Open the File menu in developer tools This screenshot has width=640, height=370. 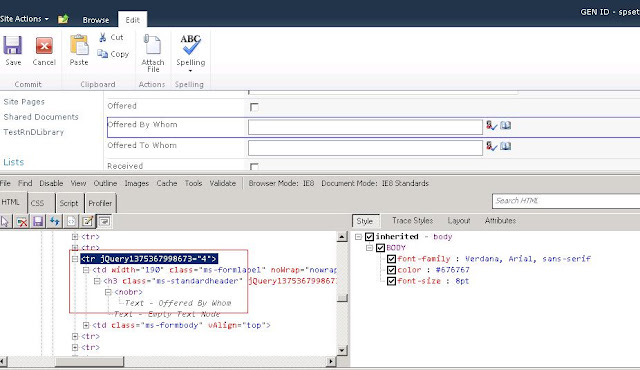click(5, 183)
